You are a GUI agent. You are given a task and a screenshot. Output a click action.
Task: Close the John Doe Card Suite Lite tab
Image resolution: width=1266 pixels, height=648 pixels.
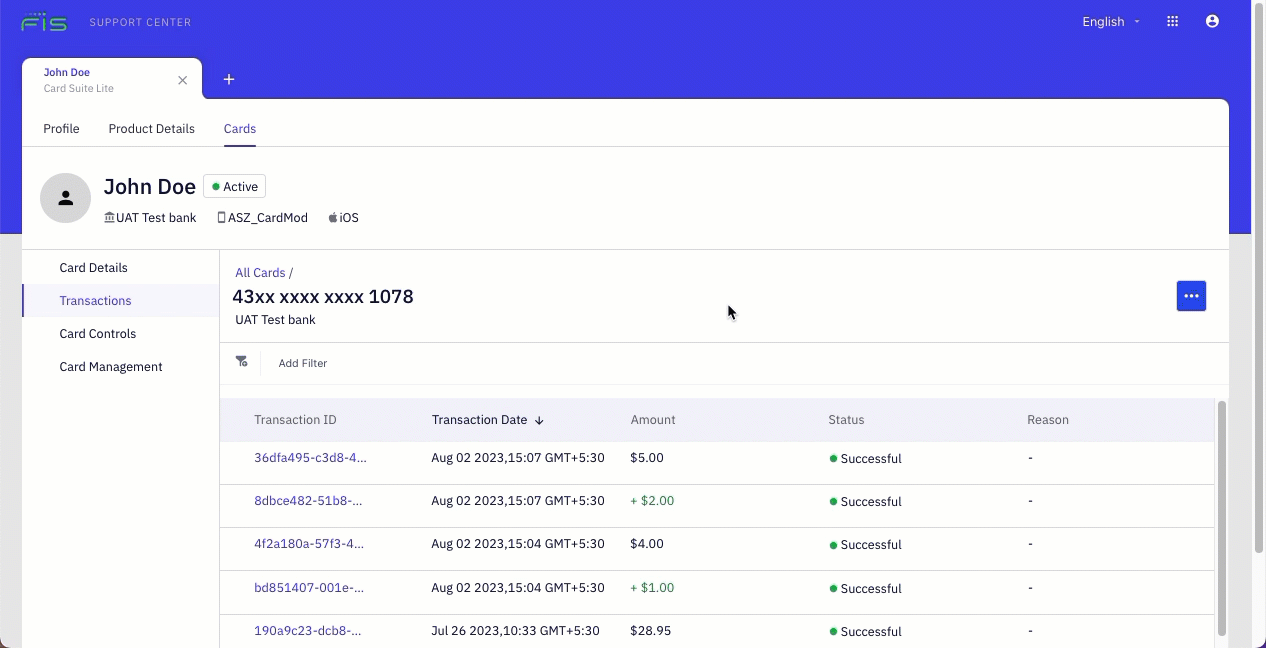coord(183,80)
